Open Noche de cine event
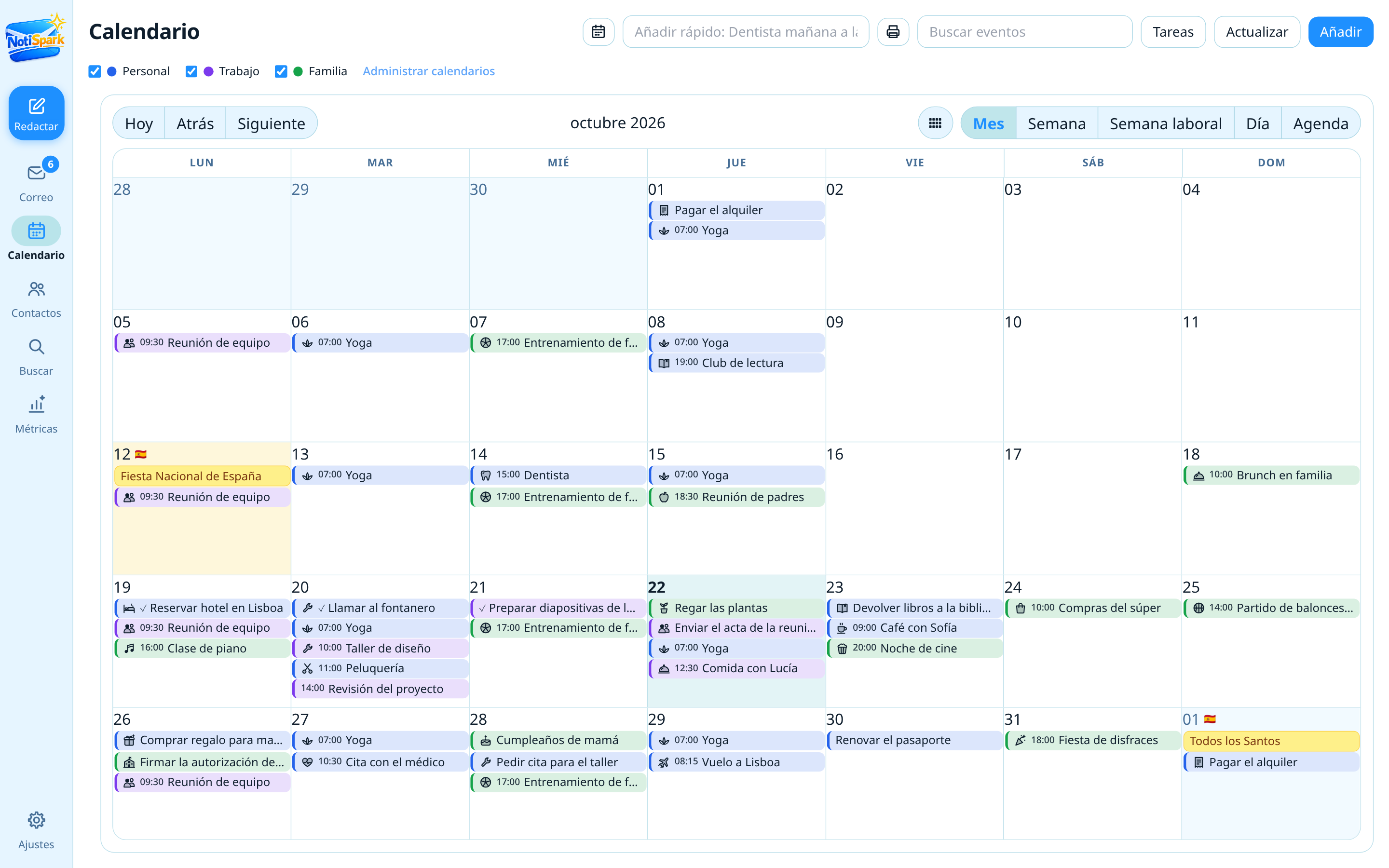 915,648
